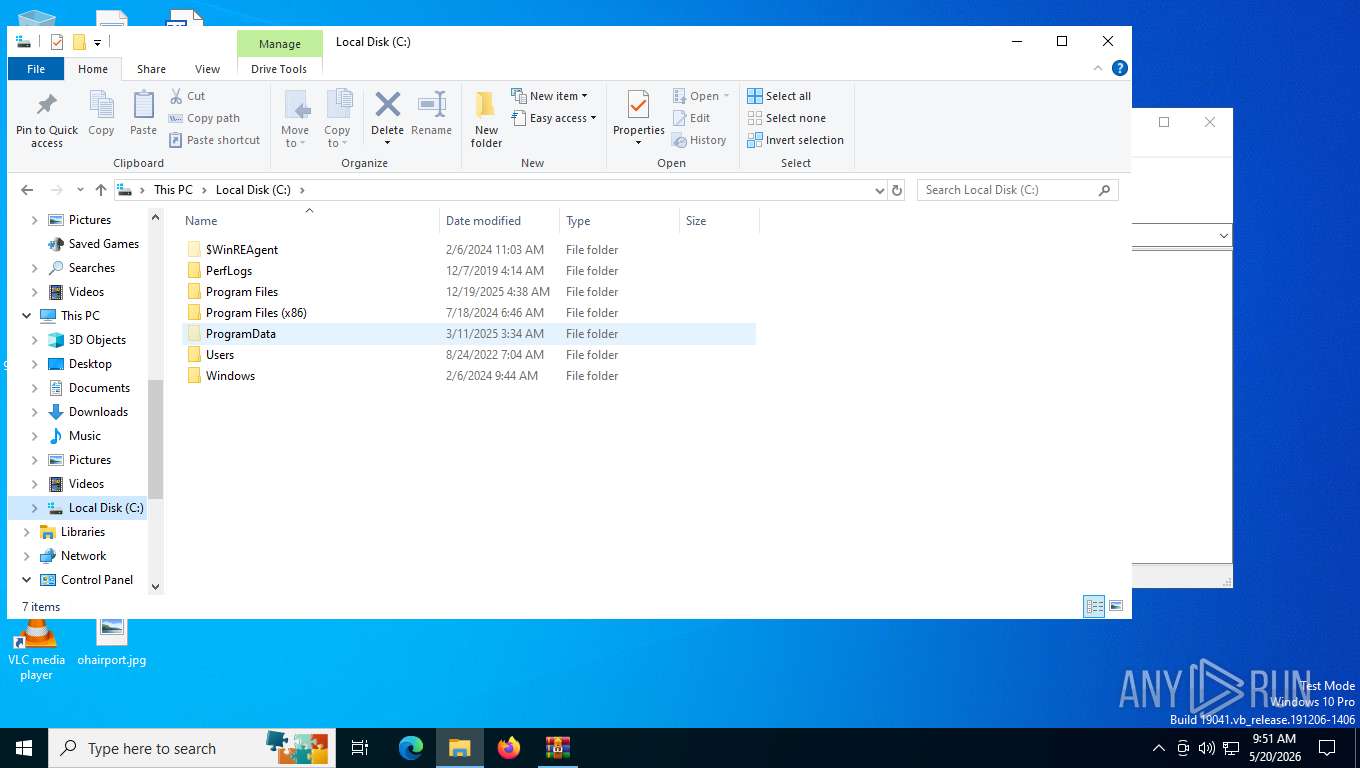This screenshot has width=1360, height=768.
Task: Open the File menu tab
Action: [x=36, y=69]
